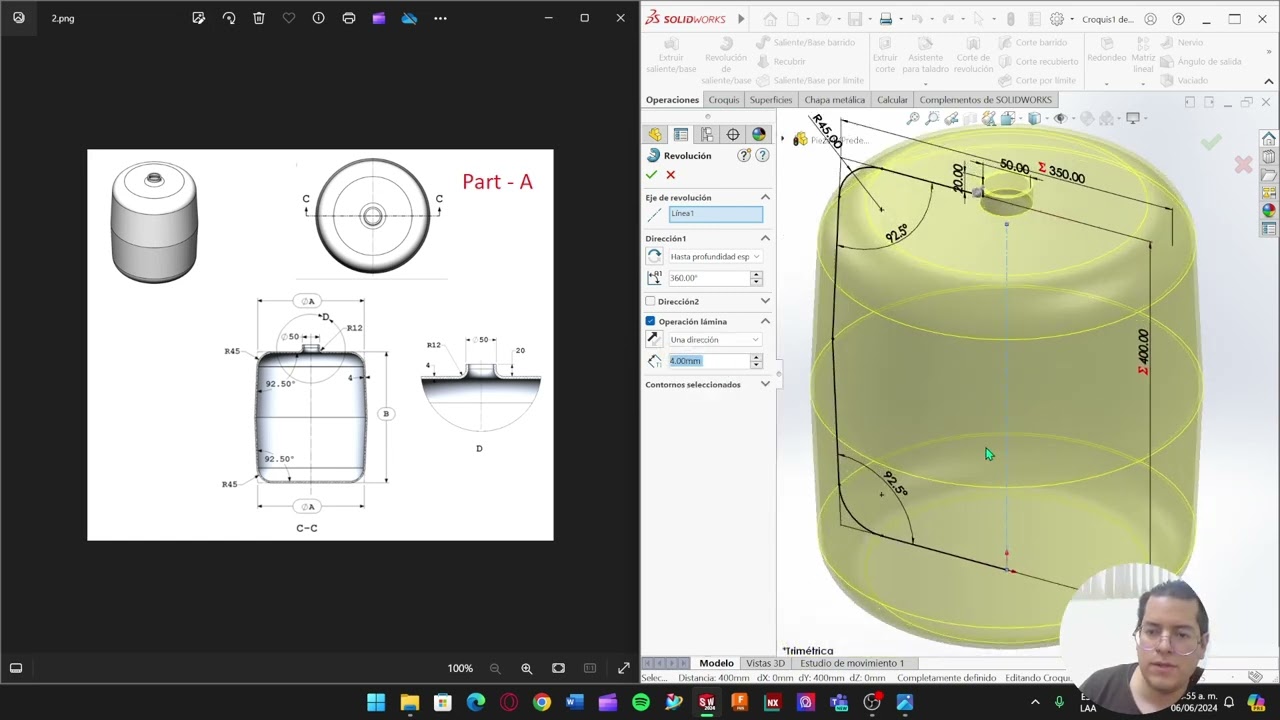Open the revolve type dropdown 'Hasta profundidad esp'

(715, 257)
